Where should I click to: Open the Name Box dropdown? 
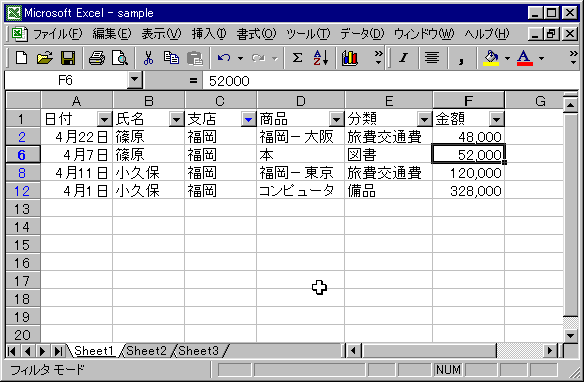[134, 80]
